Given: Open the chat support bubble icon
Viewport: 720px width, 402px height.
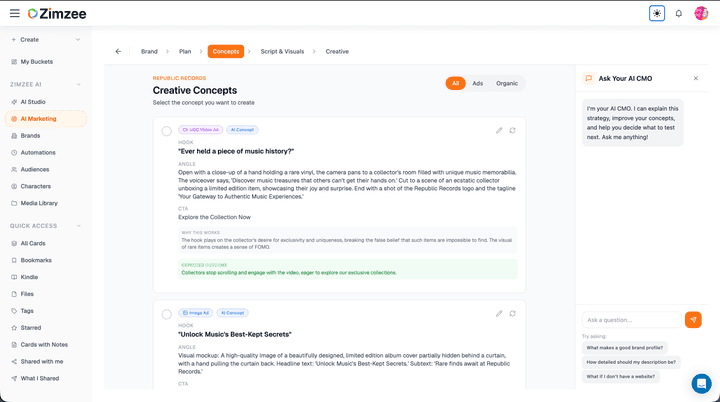Looking at the screenshot, I should point(701,383).
